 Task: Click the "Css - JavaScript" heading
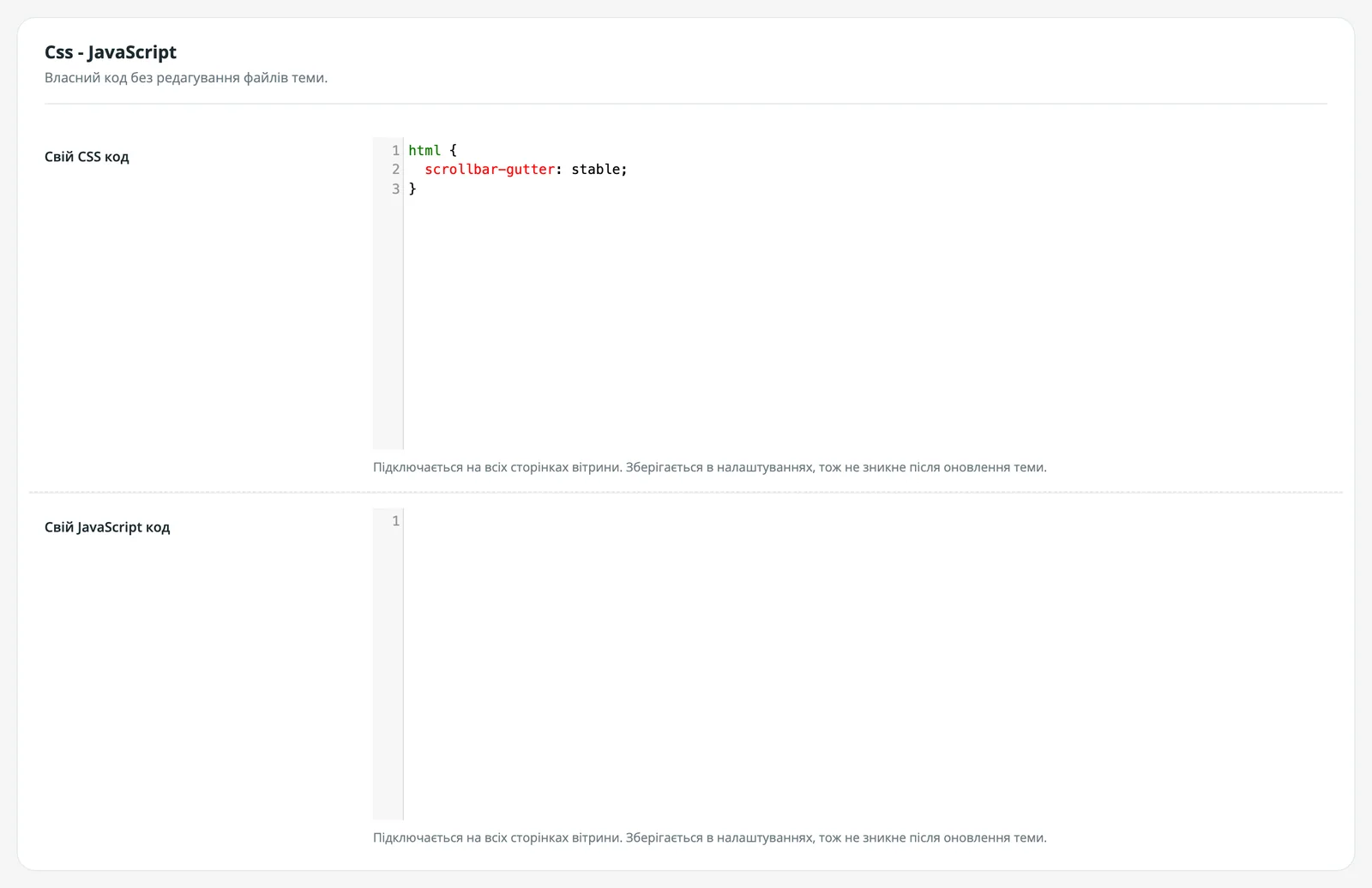pyautogui.click(x=111, y=52)
